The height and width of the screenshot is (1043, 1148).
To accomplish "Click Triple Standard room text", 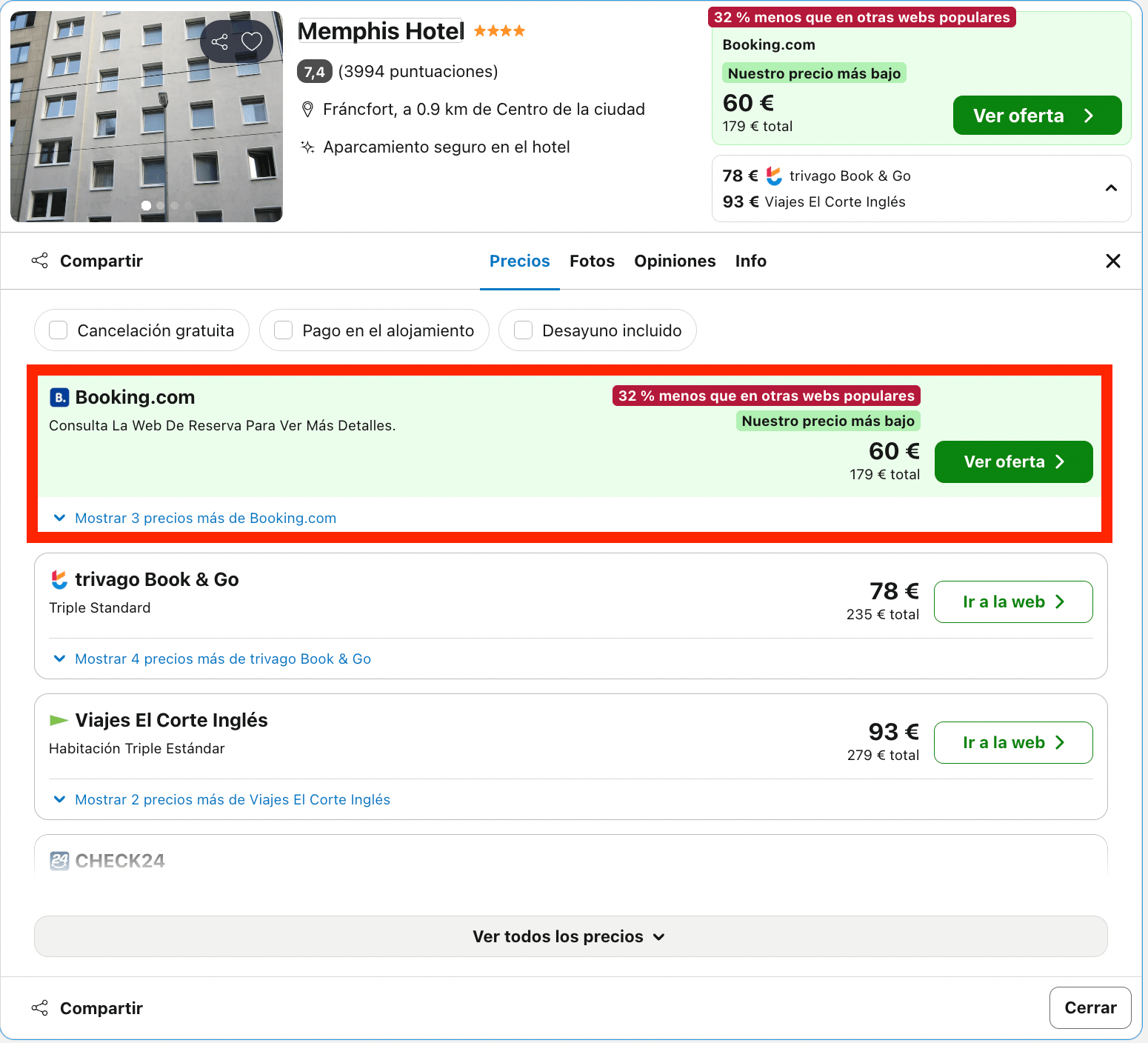I will (100, 608).
